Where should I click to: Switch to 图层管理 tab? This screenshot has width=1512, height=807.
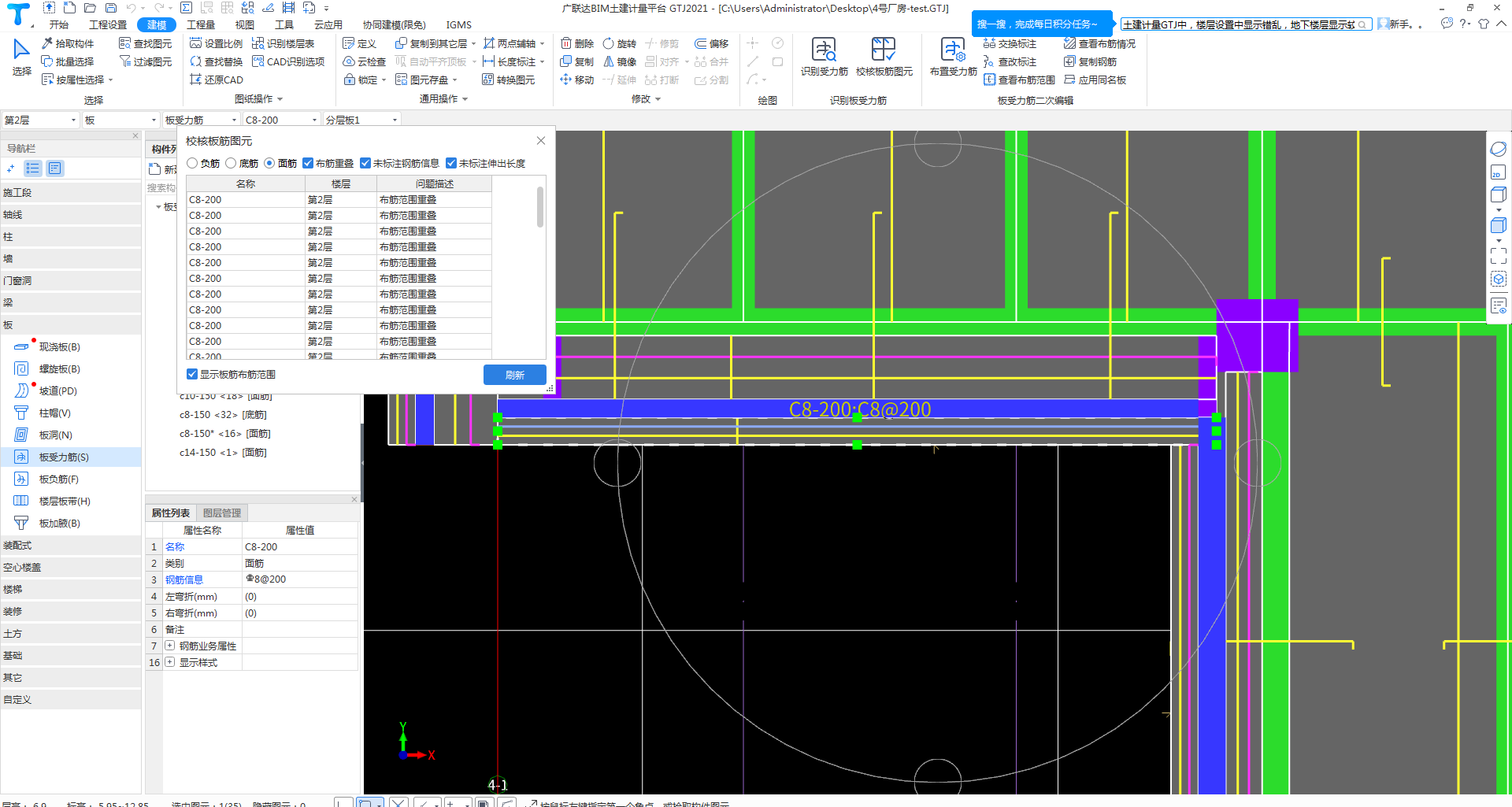[222, 513]
